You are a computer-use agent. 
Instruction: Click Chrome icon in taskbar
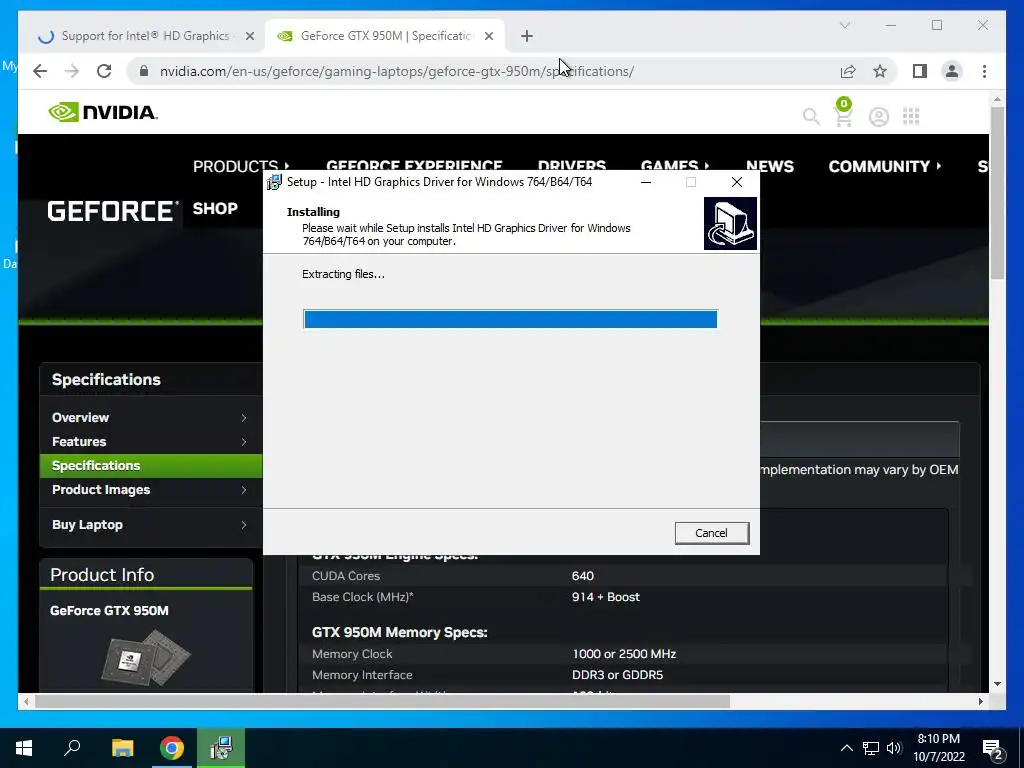(x=172, y=748)
